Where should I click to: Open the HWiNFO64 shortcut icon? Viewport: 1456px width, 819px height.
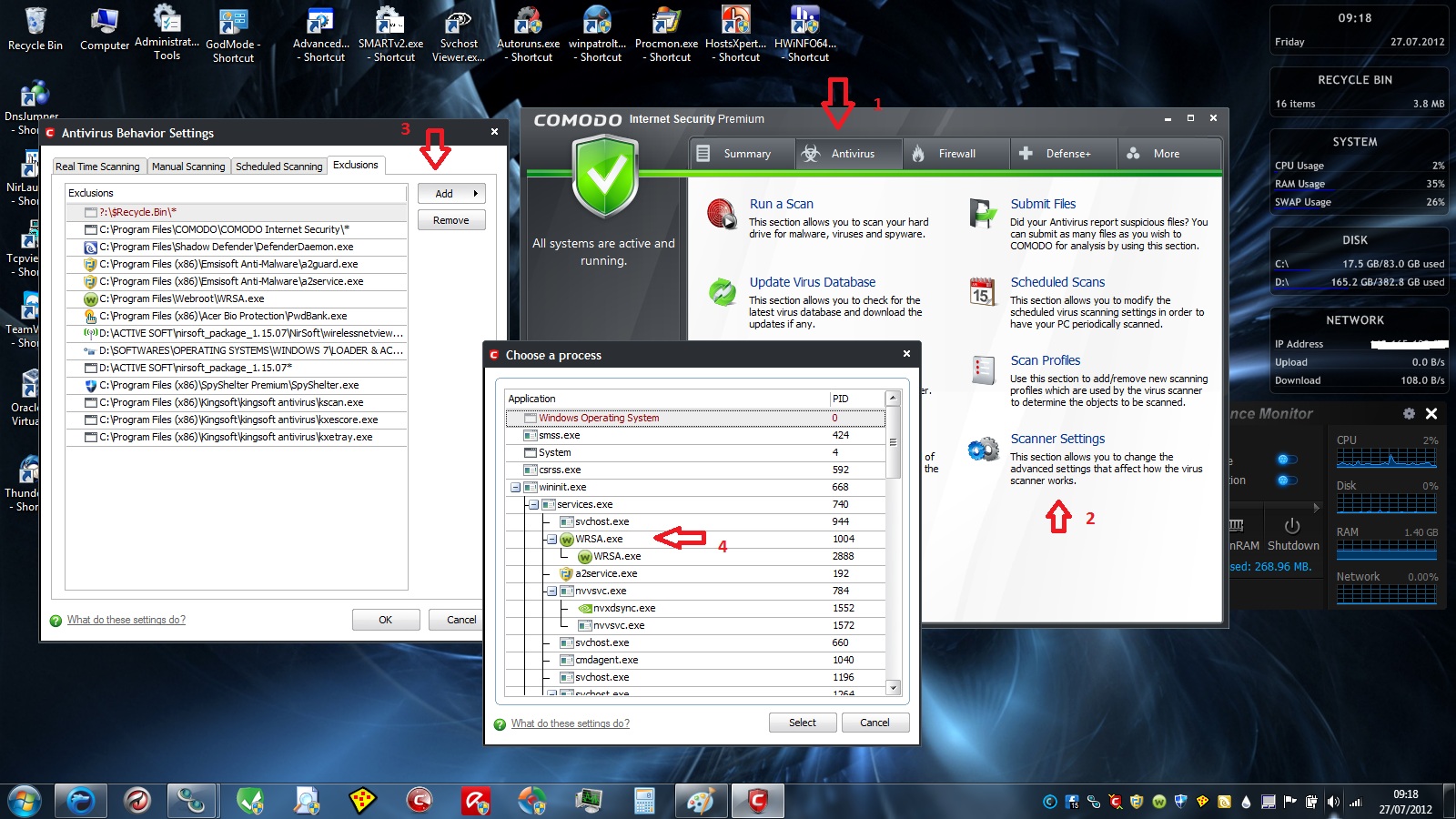pos(805,35)
